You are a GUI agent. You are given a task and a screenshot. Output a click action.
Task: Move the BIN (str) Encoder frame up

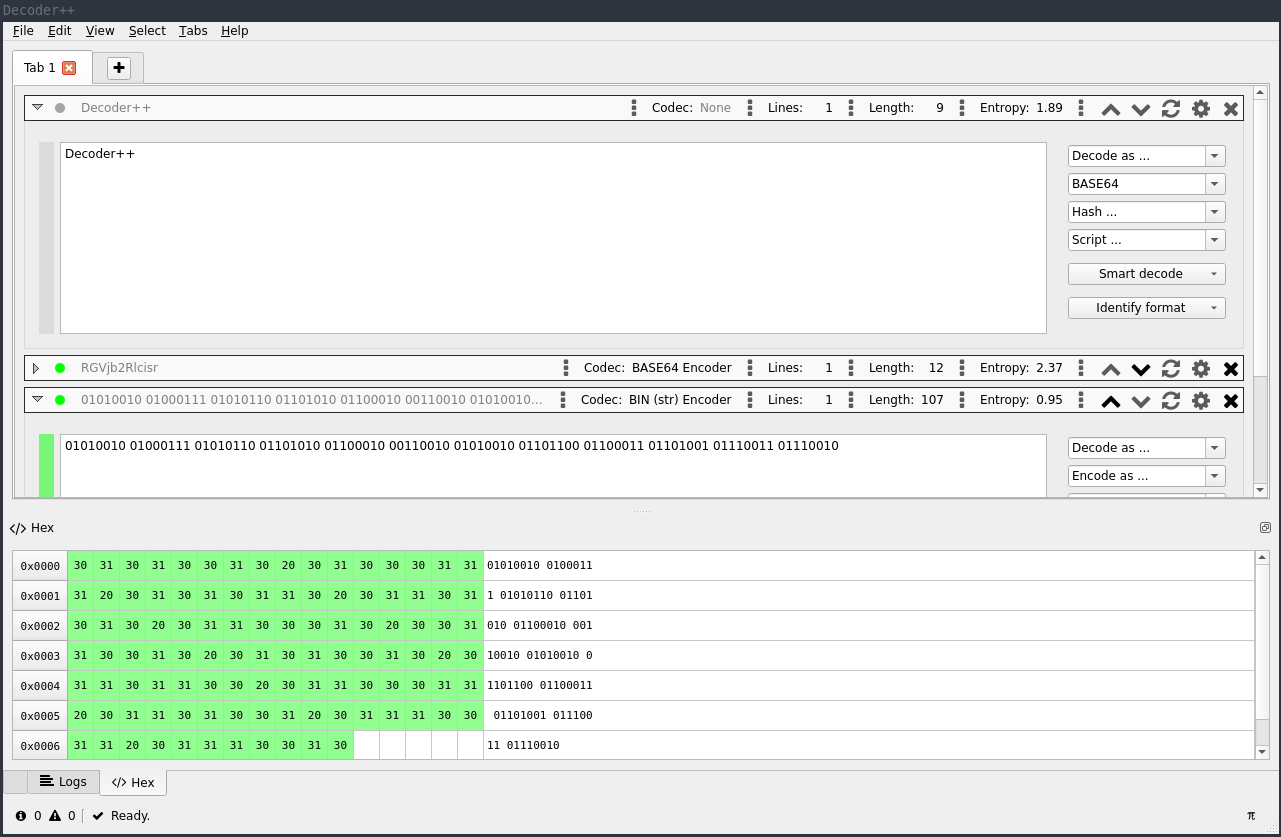tap(1110, 400)
